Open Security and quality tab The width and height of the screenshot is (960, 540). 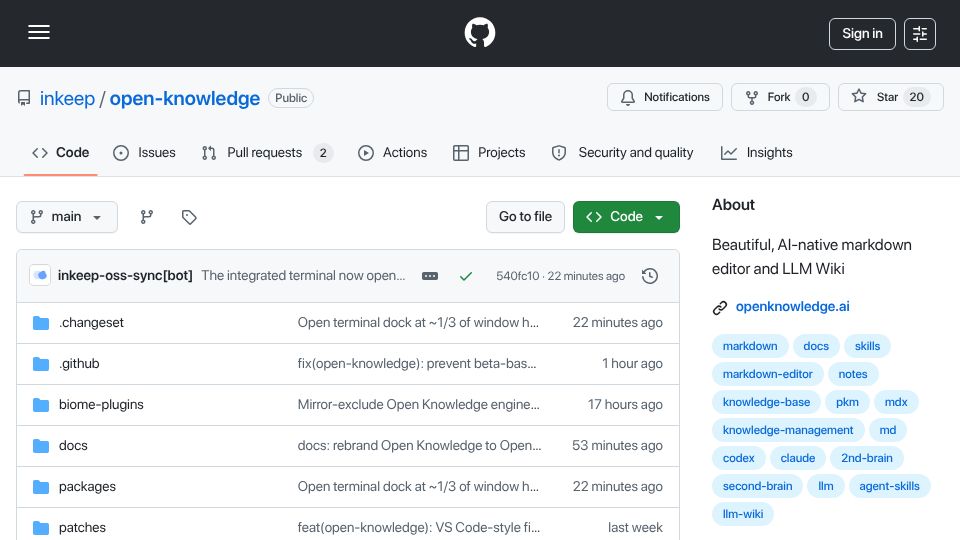click(x=623, y=152)
